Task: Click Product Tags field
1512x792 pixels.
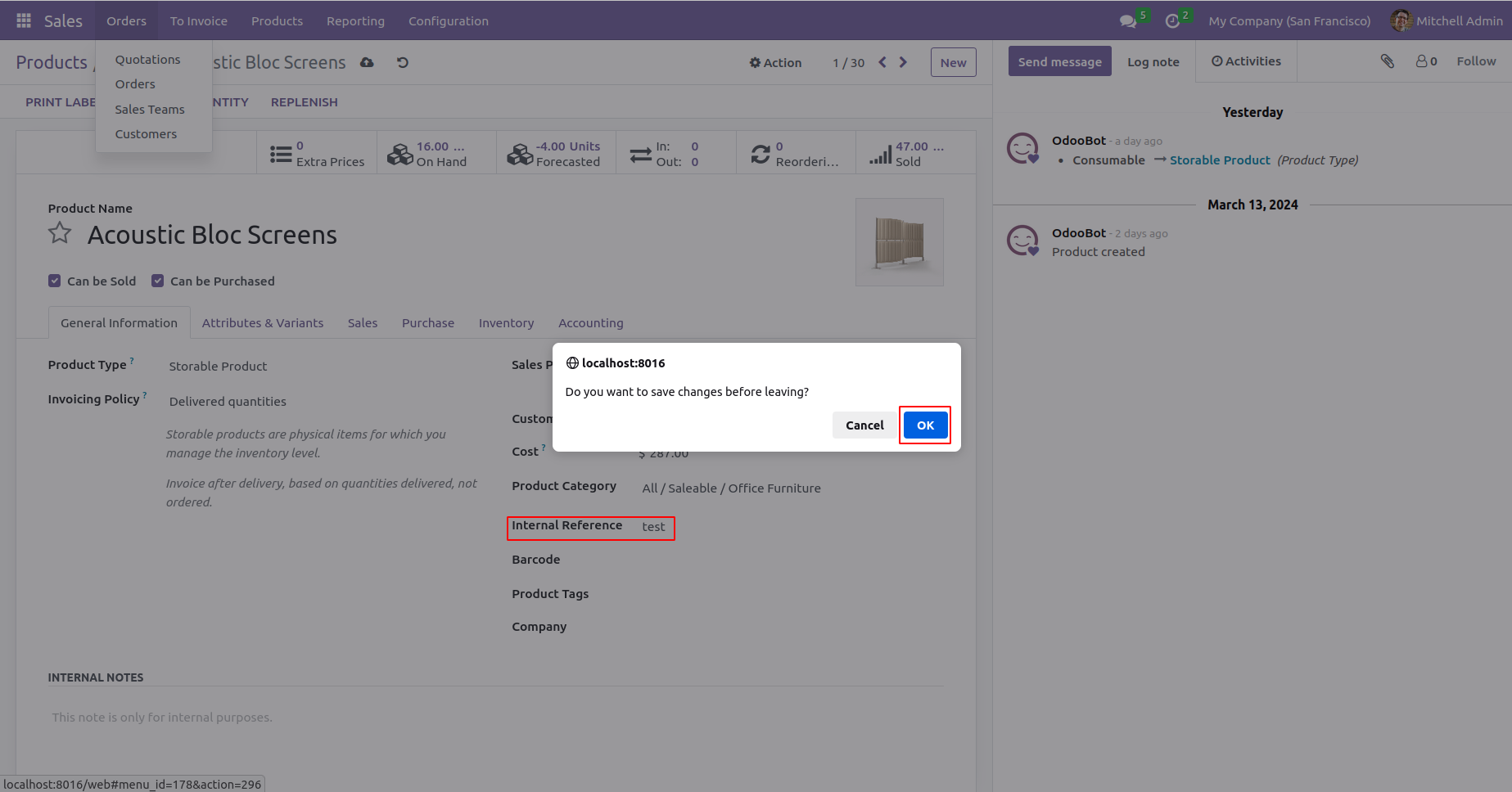Action: coord(791,595)
